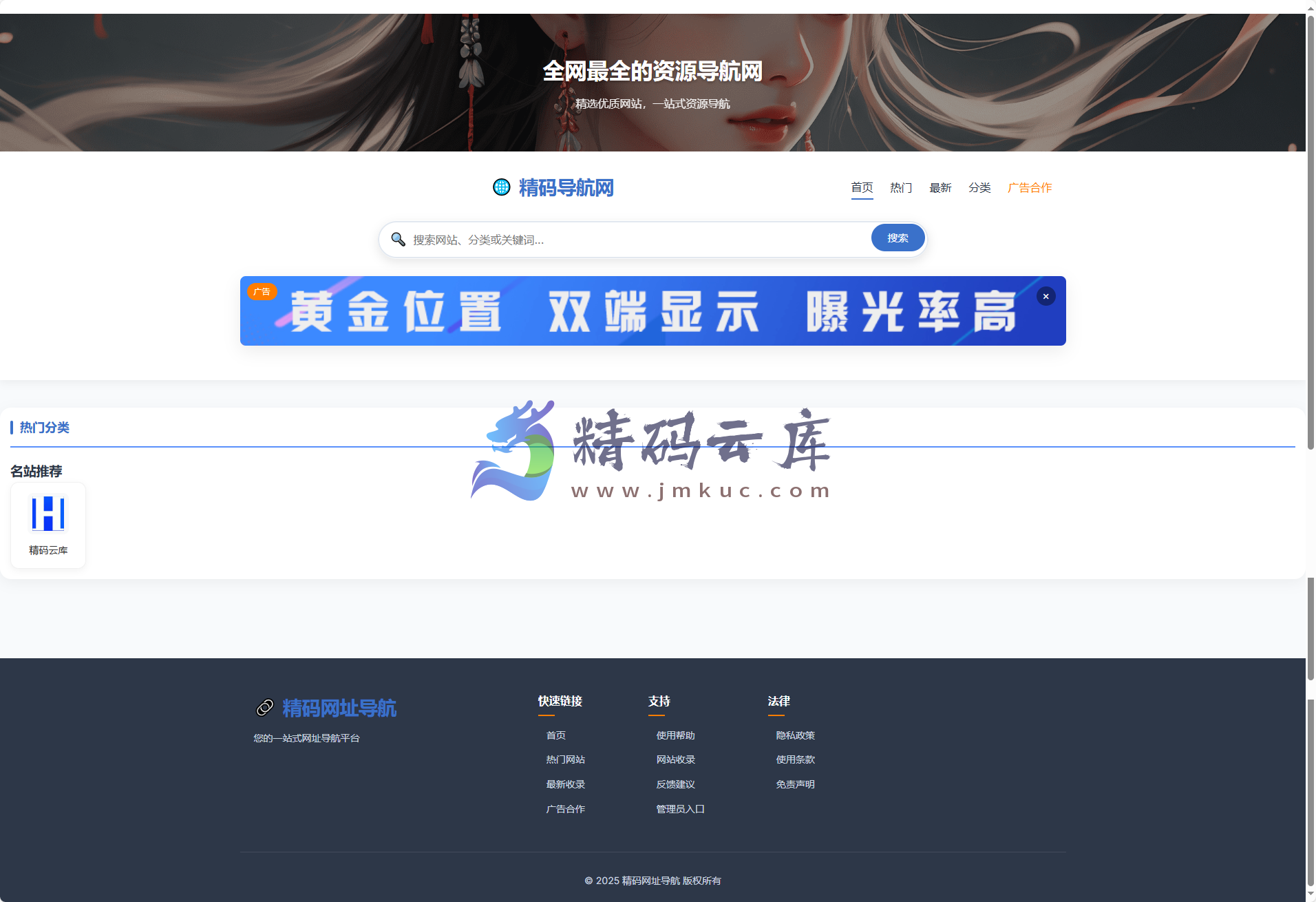Switch to the 热门 nav tab
Viewport: 1316px width, 902px height.
[x=901, y=188]
